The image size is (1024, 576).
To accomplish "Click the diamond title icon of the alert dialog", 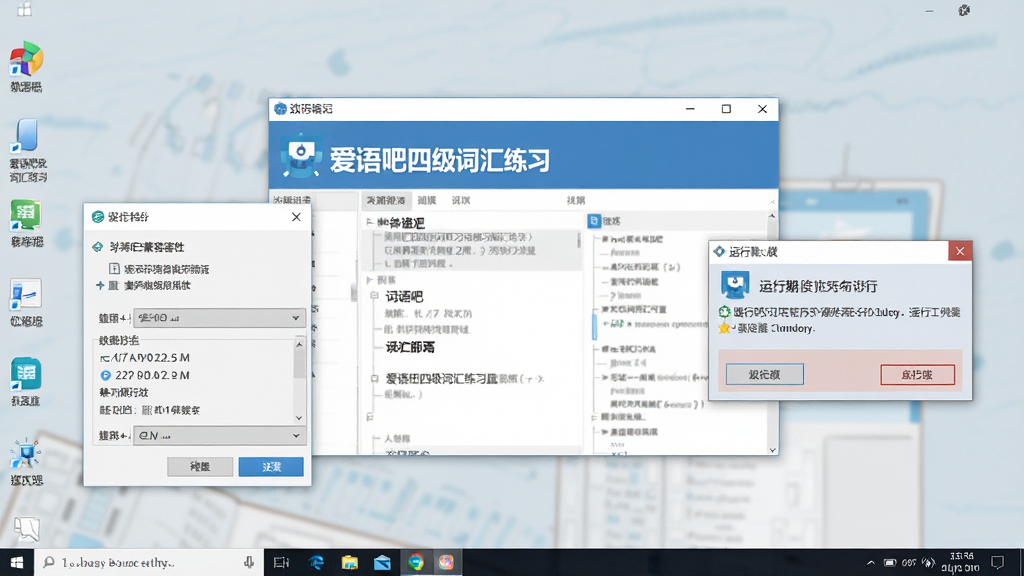I will [719, 251].
